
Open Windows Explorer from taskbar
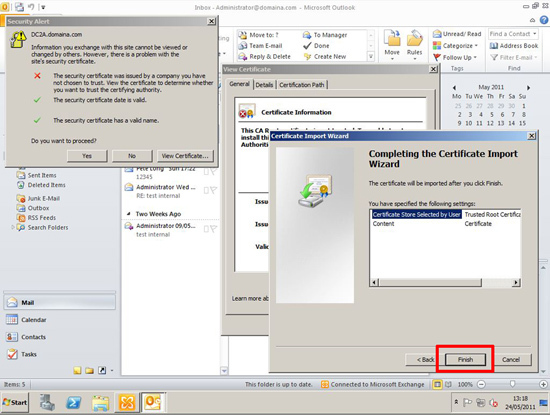pos(100,403)
